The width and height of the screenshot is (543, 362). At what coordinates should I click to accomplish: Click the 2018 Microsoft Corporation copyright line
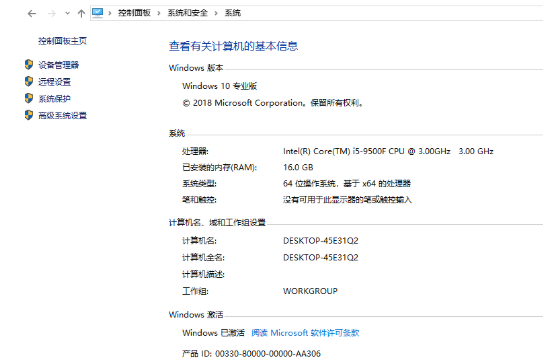pyautogui.click(x=273, y=103)
